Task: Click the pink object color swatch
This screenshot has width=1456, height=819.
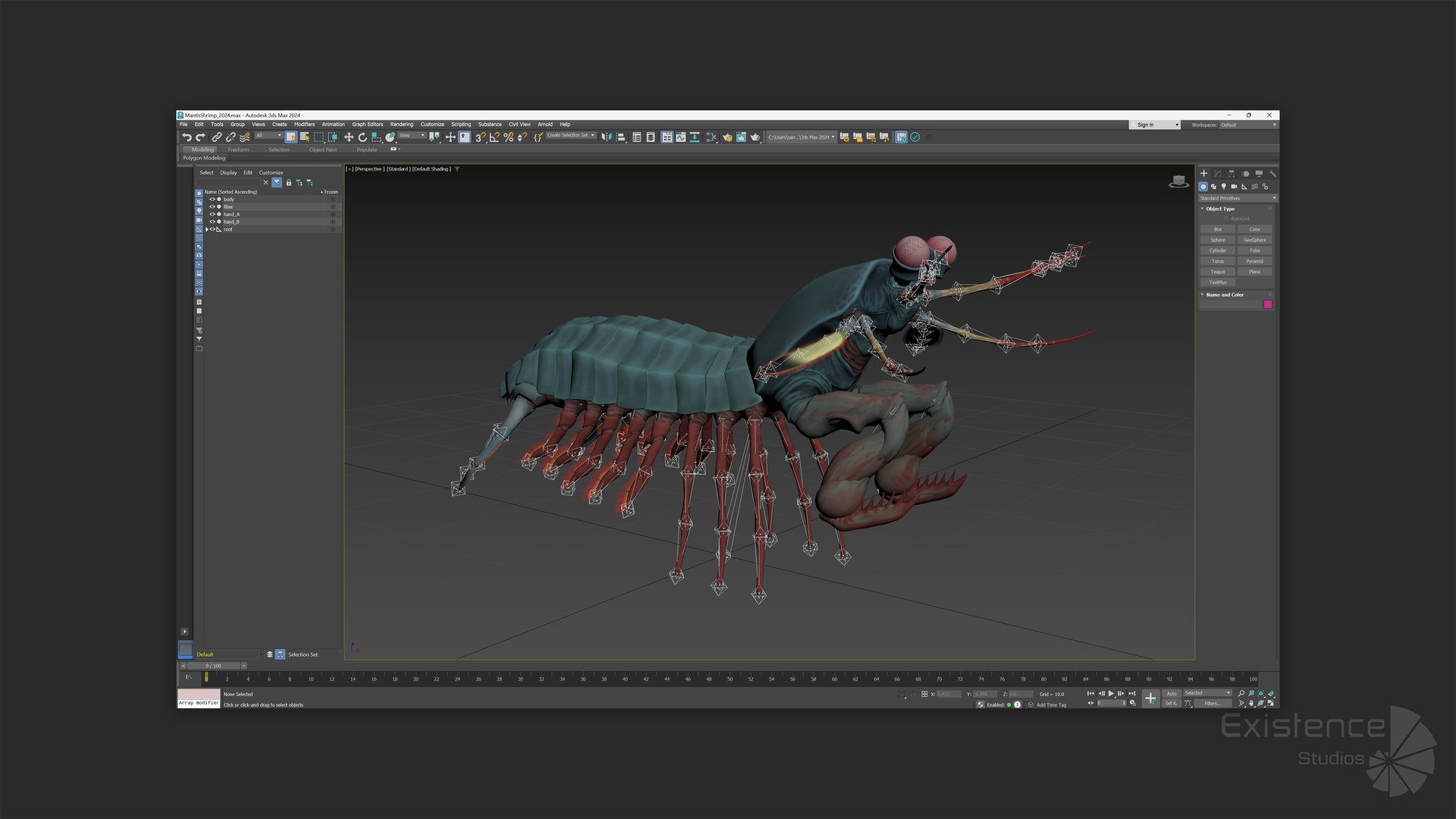Action: click(1267, 304)
